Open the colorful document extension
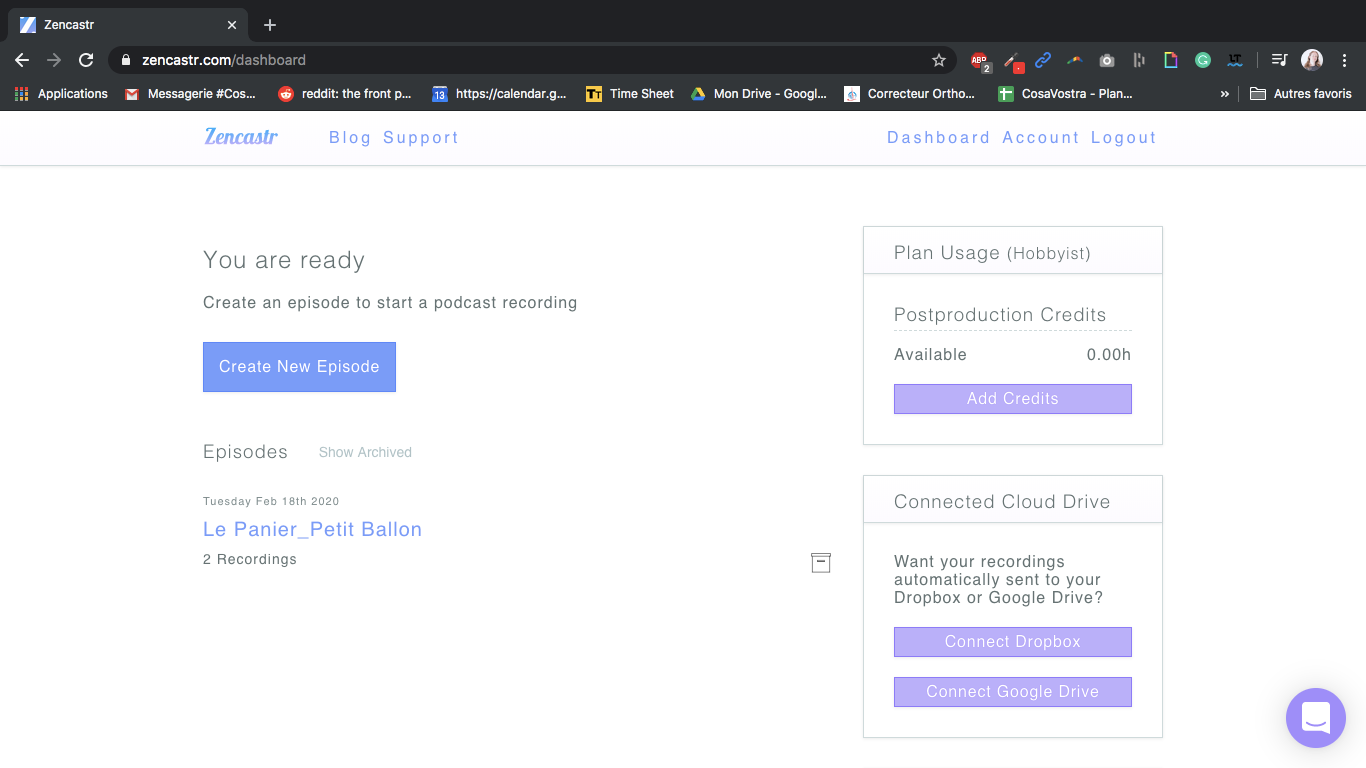This screenshot has width=1366, height=768. click(1171, 60)
